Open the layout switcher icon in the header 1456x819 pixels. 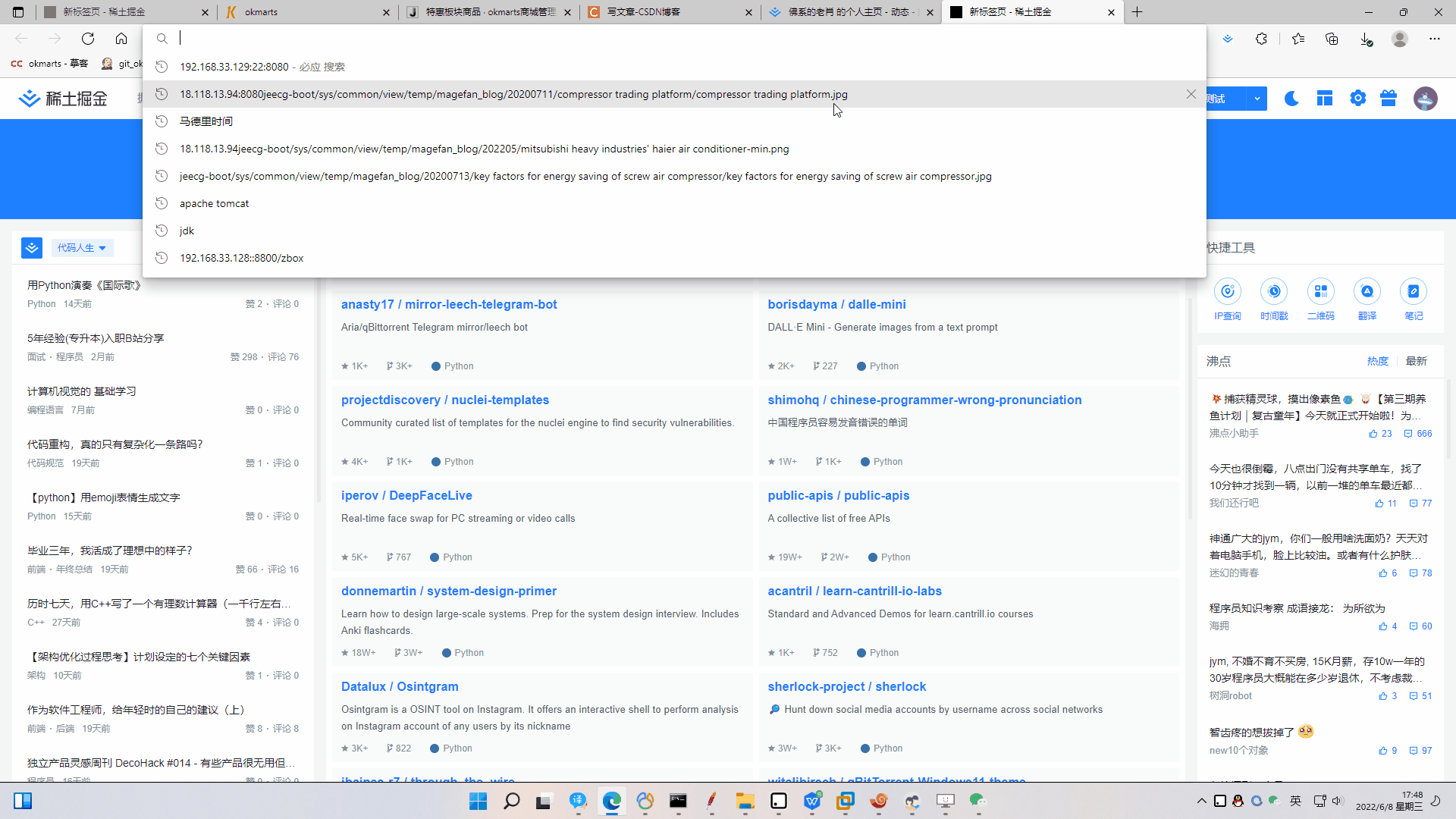click(x=1325, y=98)
